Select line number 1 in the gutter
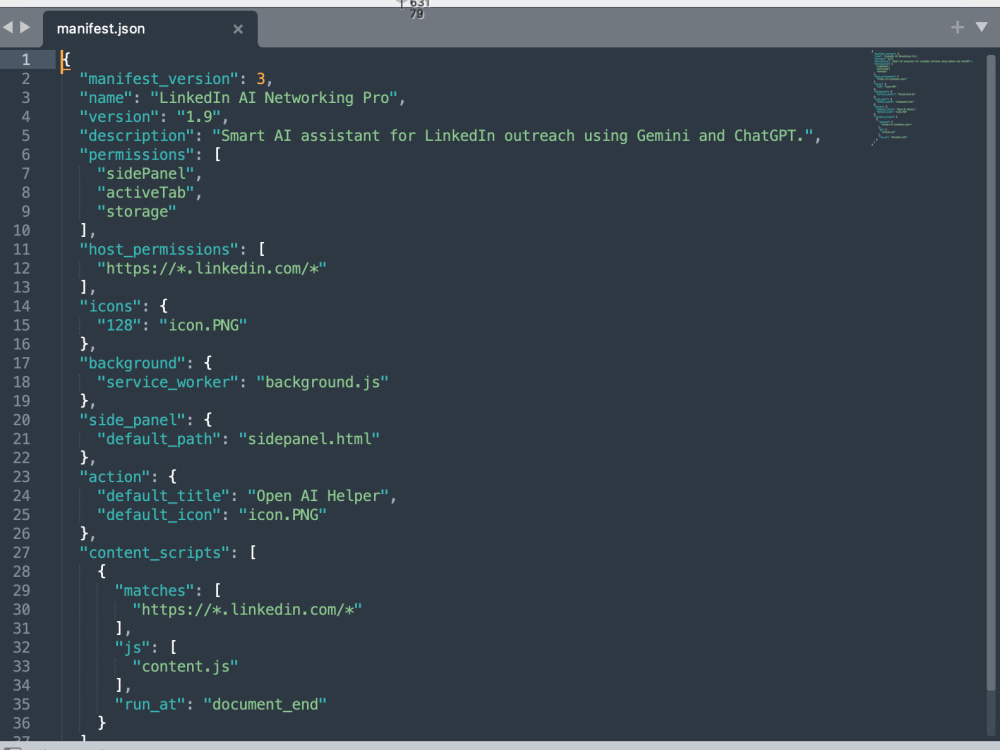The width and height of the screenshot is (1000, 750). point(26,60)
